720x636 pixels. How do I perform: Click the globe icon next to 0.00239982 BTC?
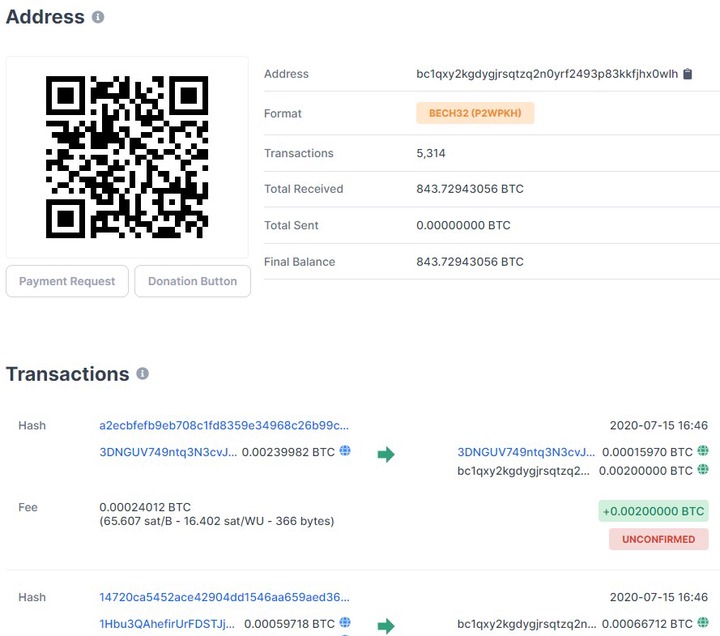[x=345, y=451]
